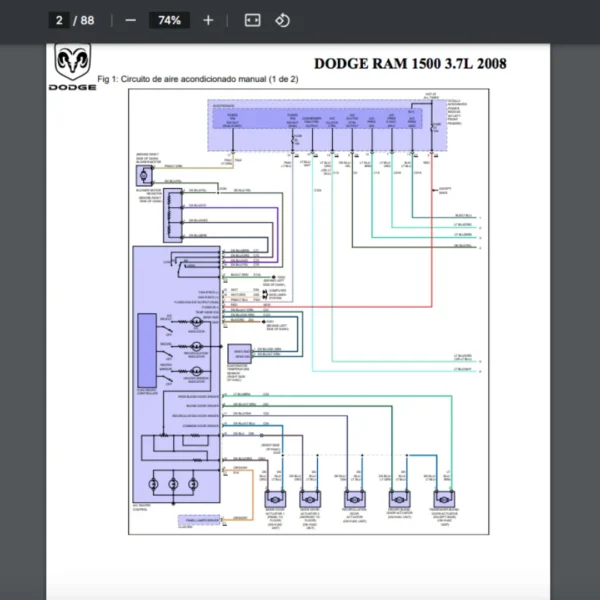
Task: Click the DODGE RAM 1500 3.7L 2008 title
Action: [x=409, y=63]
